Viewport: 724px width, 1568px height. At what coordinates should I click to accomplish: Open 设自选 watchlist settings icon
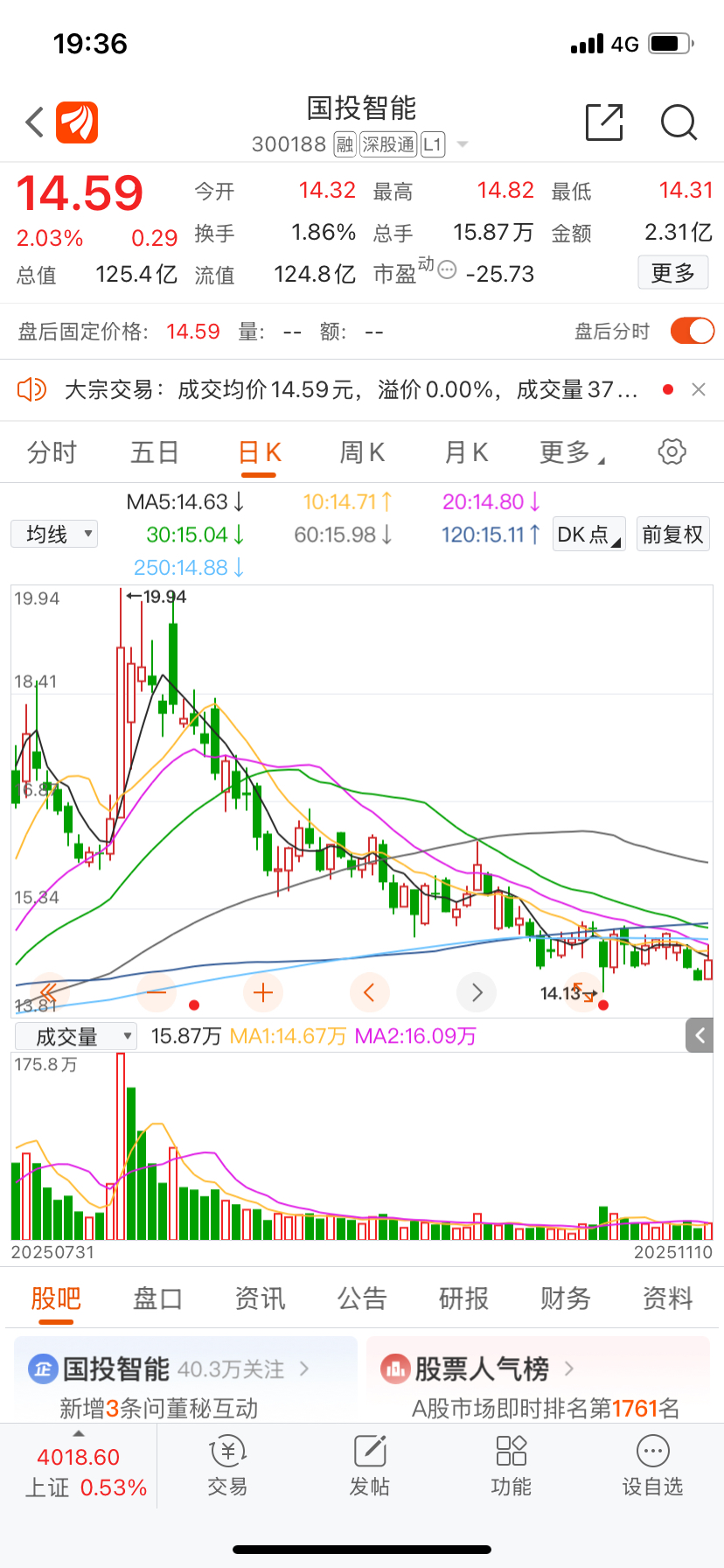(653, 1452)
